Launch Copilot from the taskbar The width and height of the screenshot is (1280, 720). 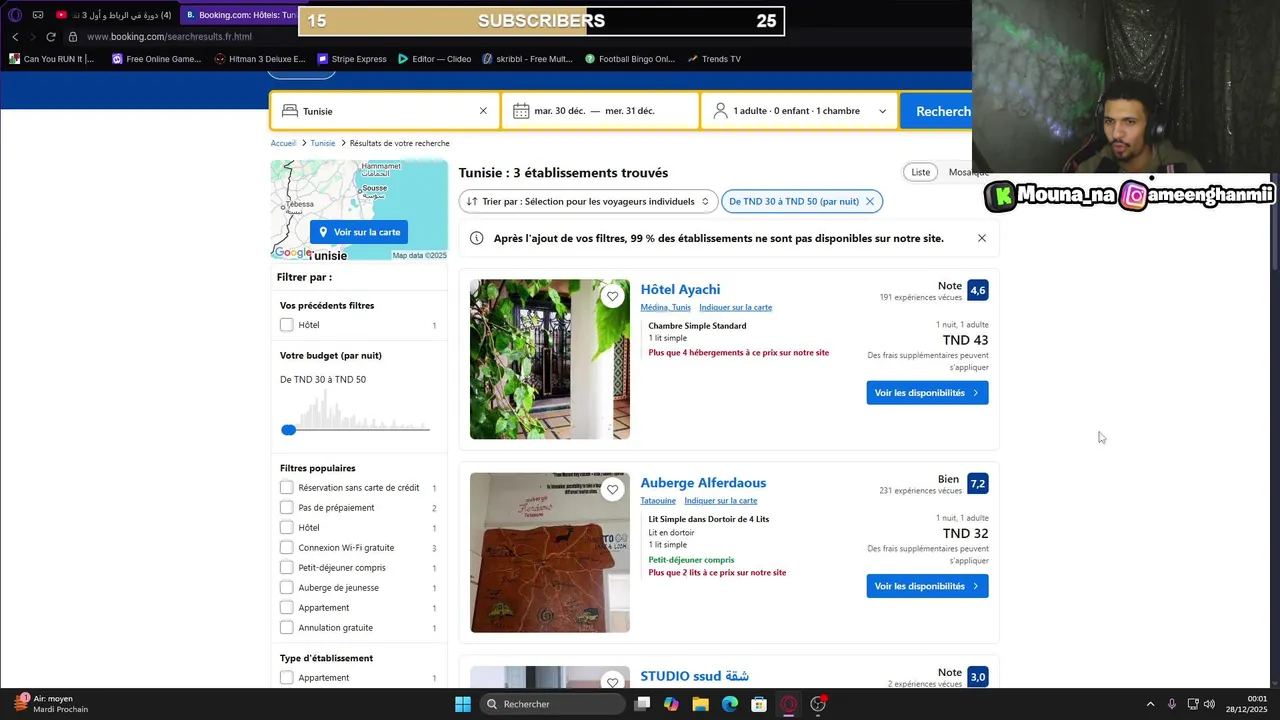coord(671,704)
